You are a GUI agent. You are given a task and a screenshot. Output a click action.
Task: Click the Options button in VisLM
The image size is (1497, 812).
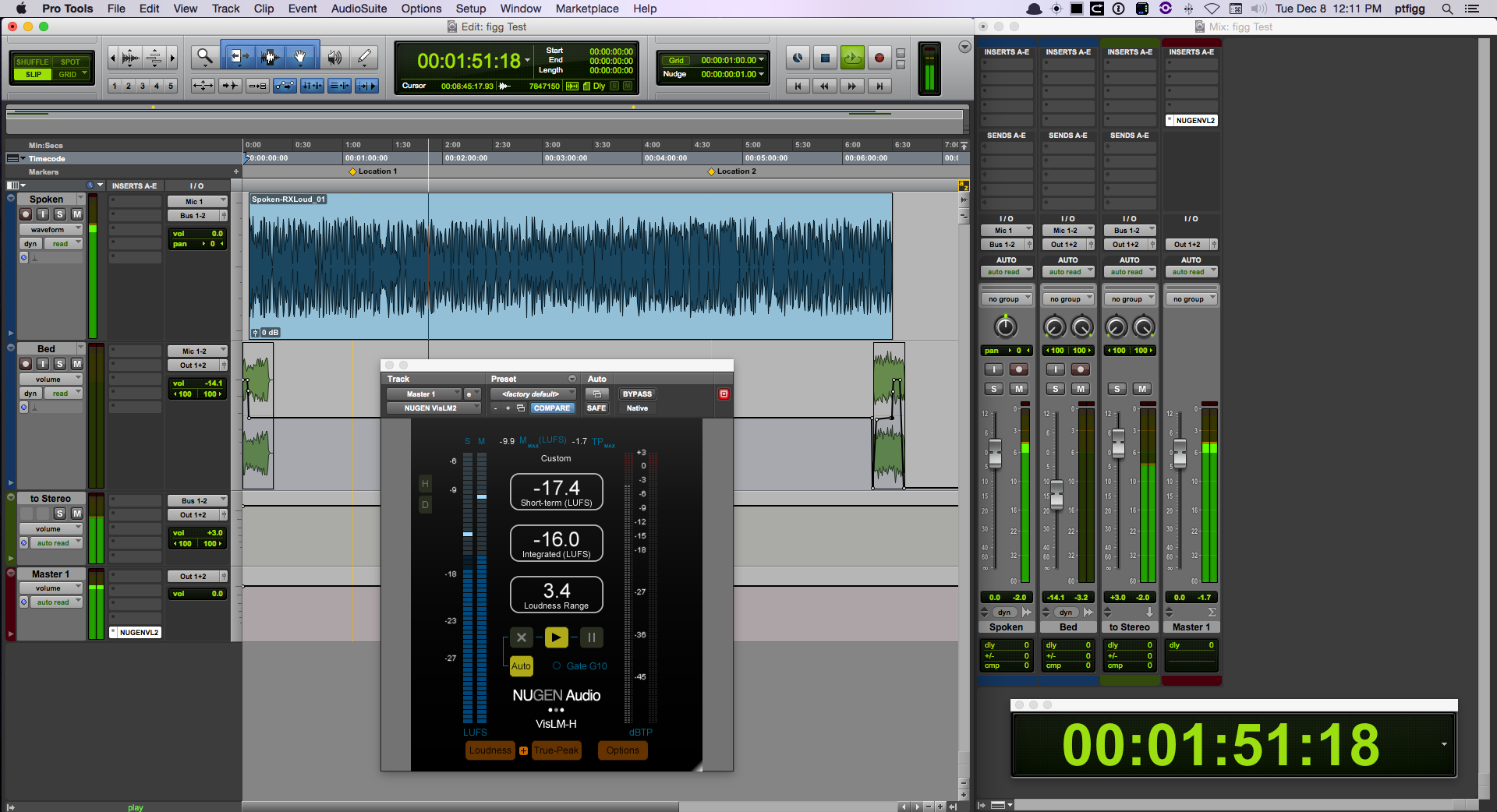pyautogui.click(x=622, y=750)
